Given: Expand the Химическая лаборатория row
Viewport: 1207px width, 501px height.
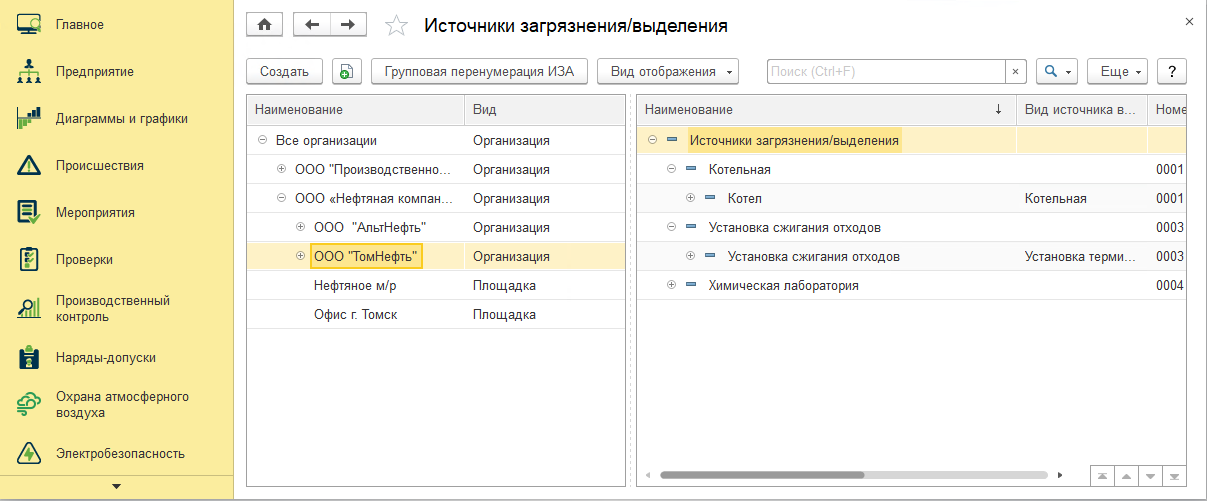Looking at the screenshot, I should point(671,286).
